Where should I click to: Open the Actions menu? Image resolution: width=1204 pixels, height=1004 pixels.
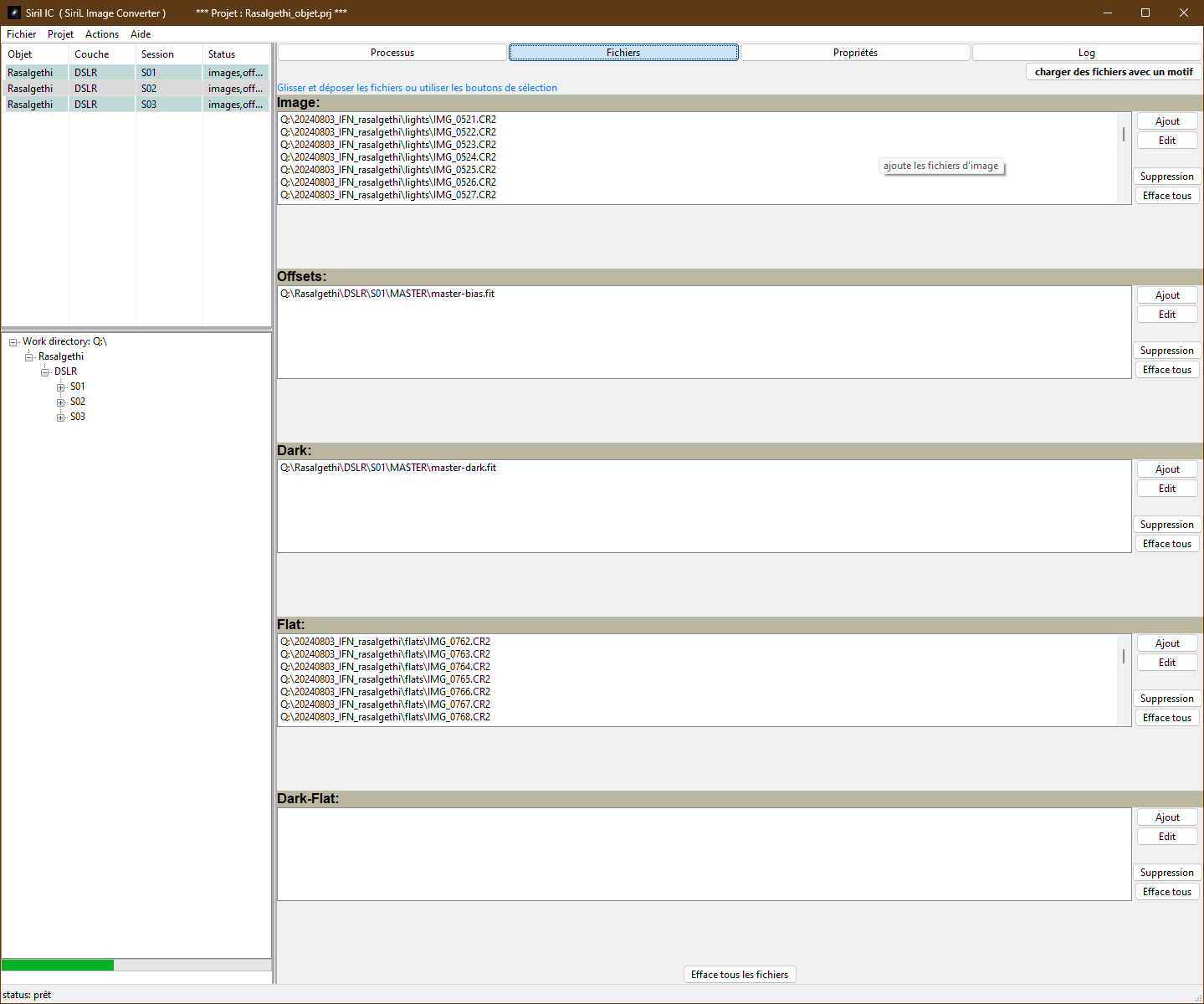(102, 34)
